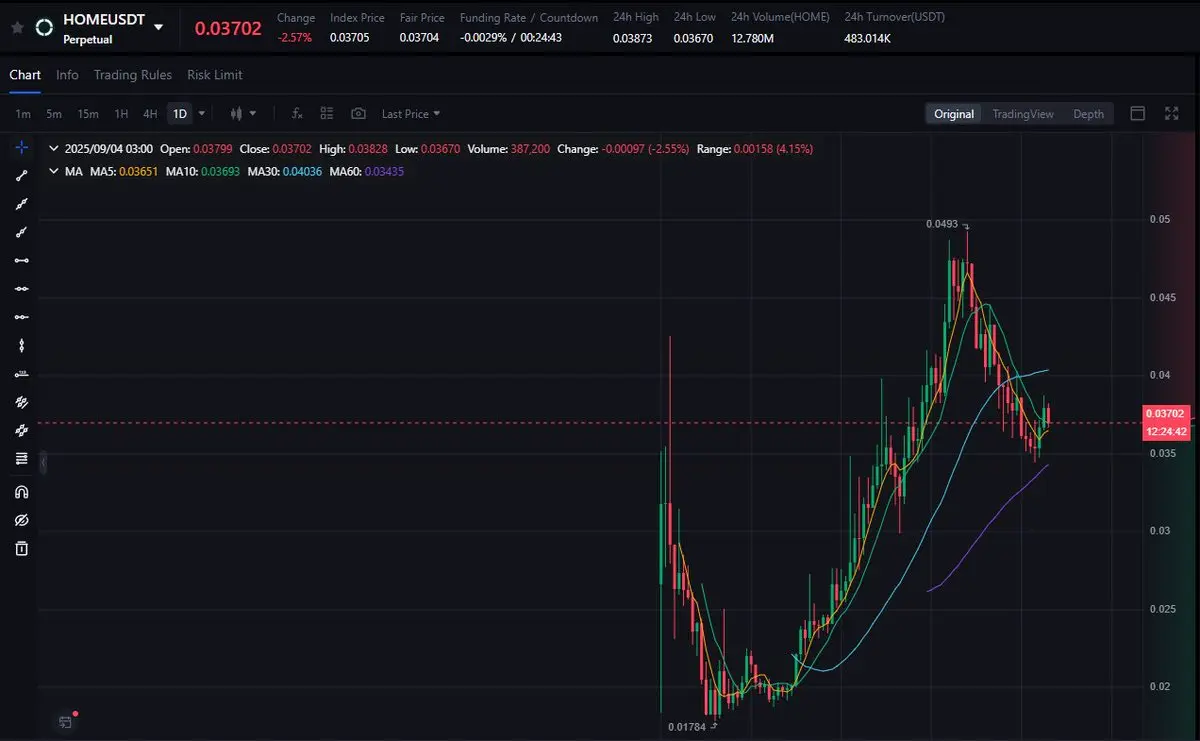The width and height of the screenshot is (1200, 741).
Task: Select the horizontal straight line tool
Action: [x=22, y=289]
